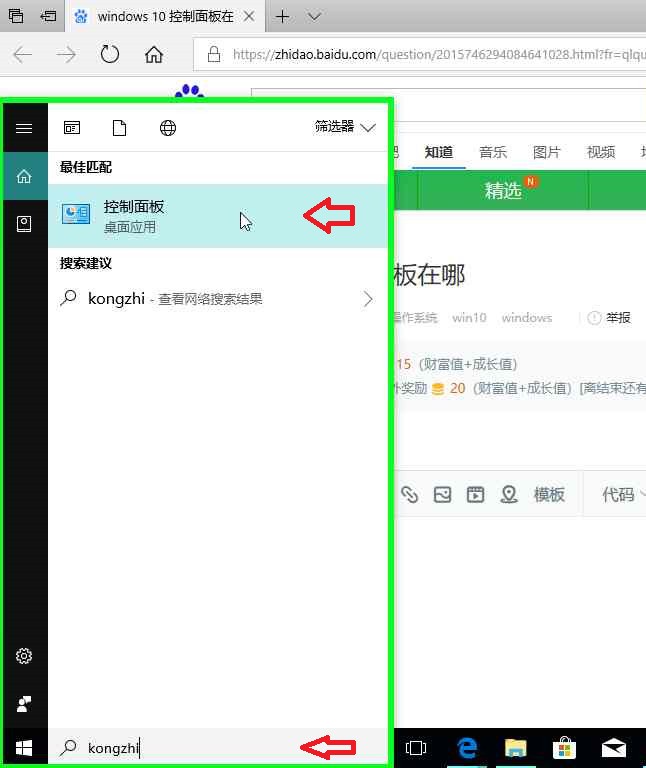Viewport: 646px width, 768px height.
Task: Filter results by Documents icon
Action: pyautogui.click(x=120, y=128)
